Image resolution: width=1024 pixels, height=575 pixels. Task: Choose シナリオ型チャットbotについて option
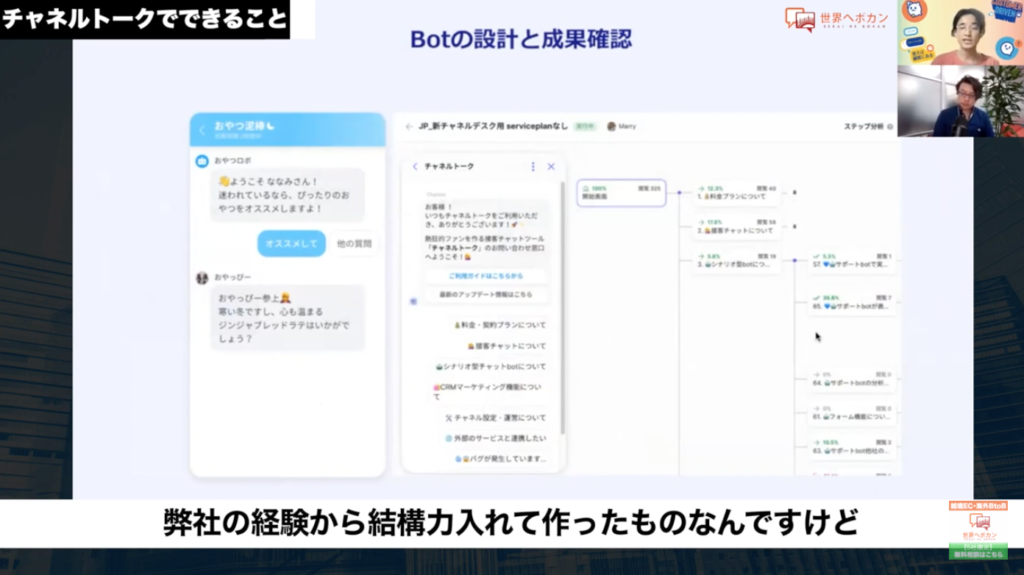coord(490,367)
